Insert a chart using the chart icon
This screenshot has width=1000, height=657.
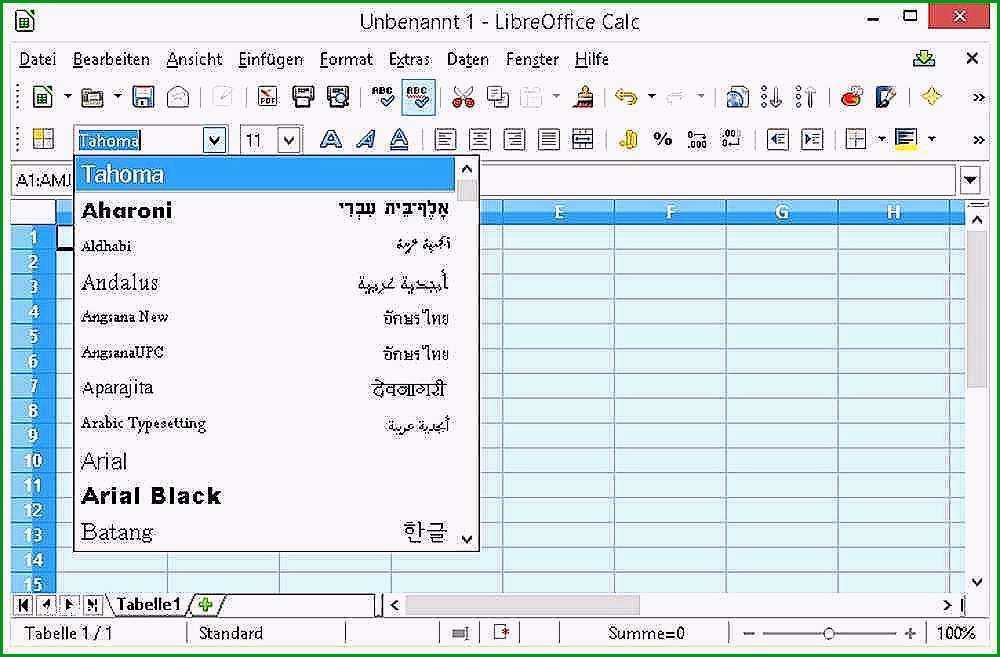851,97
